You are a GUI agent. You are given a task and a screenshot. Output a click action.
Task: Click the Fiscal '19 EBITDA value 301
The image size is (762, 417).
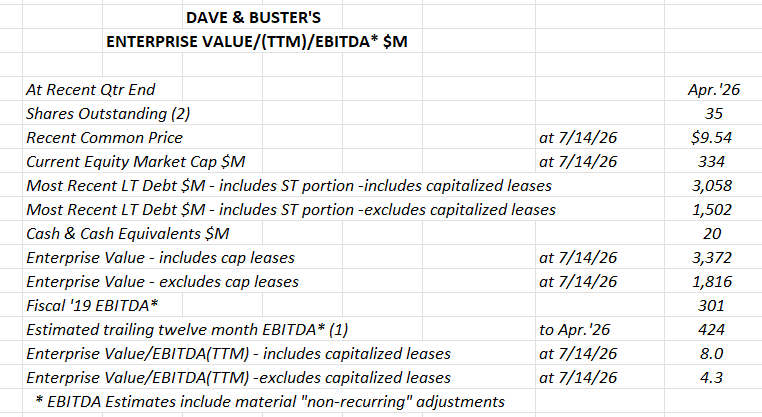click(x=711, y=305)
